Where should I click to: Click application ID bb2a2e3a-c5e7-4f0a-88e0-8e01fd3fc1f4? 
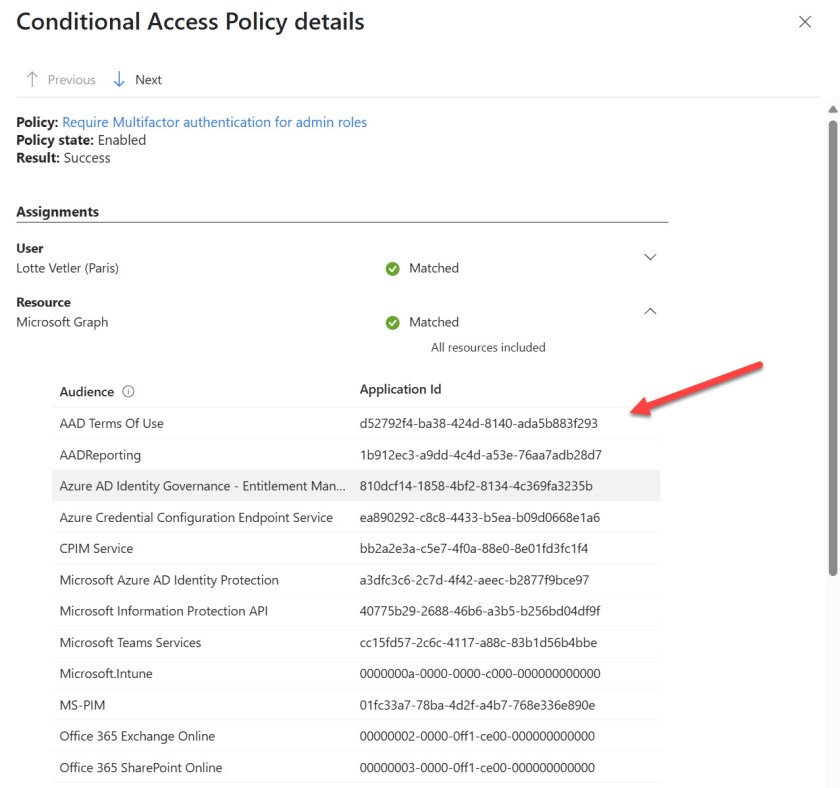tap(474, 549)
